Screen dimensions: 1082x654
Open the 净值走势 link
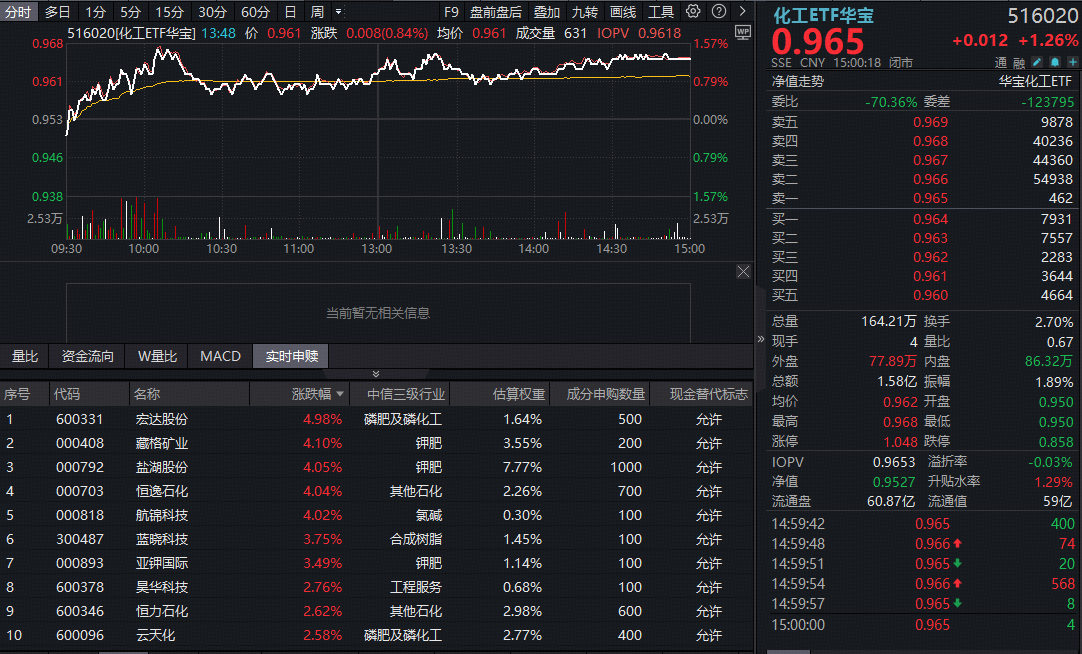click(798, 81)
